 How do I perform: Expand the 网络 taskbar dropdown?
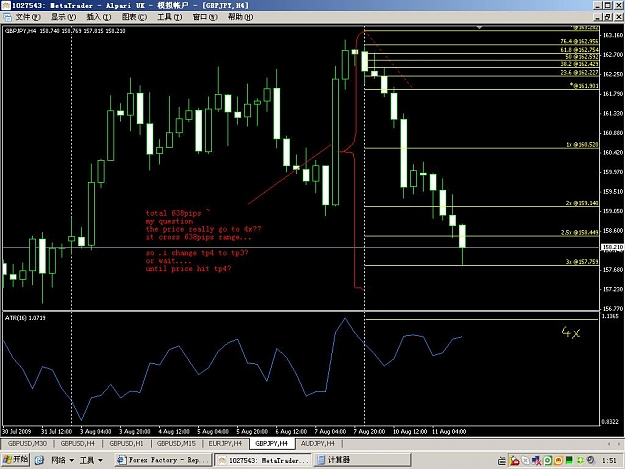click(x=62, y=460)
